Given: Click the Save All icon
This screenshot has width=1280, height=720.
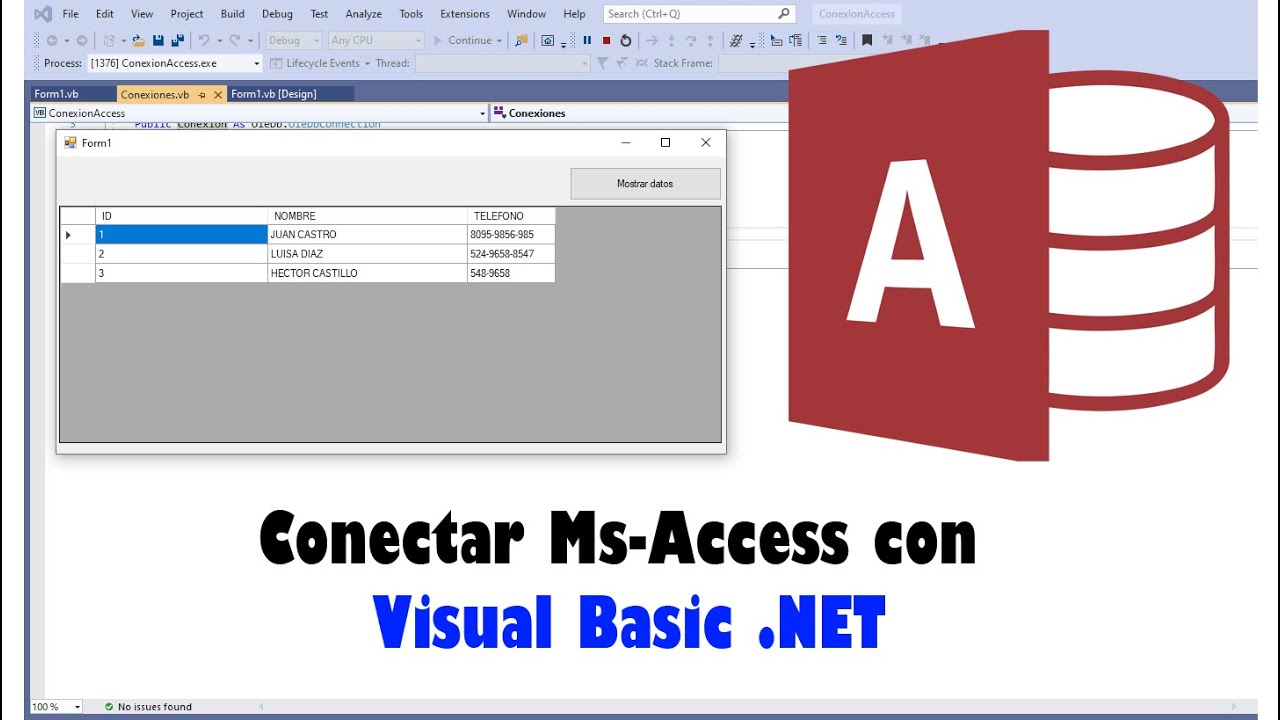Looking at the screenshot, I should coord(177,40).
